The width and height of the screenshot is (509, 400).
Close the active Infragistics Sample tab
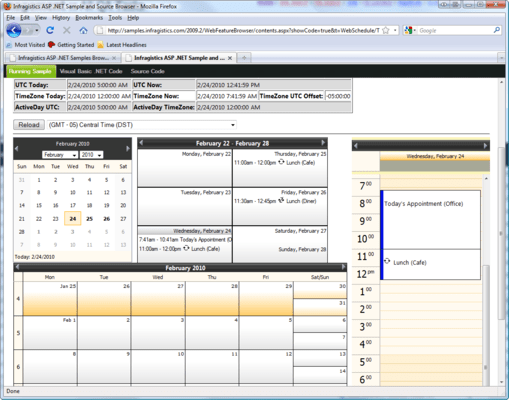[230, 58]
